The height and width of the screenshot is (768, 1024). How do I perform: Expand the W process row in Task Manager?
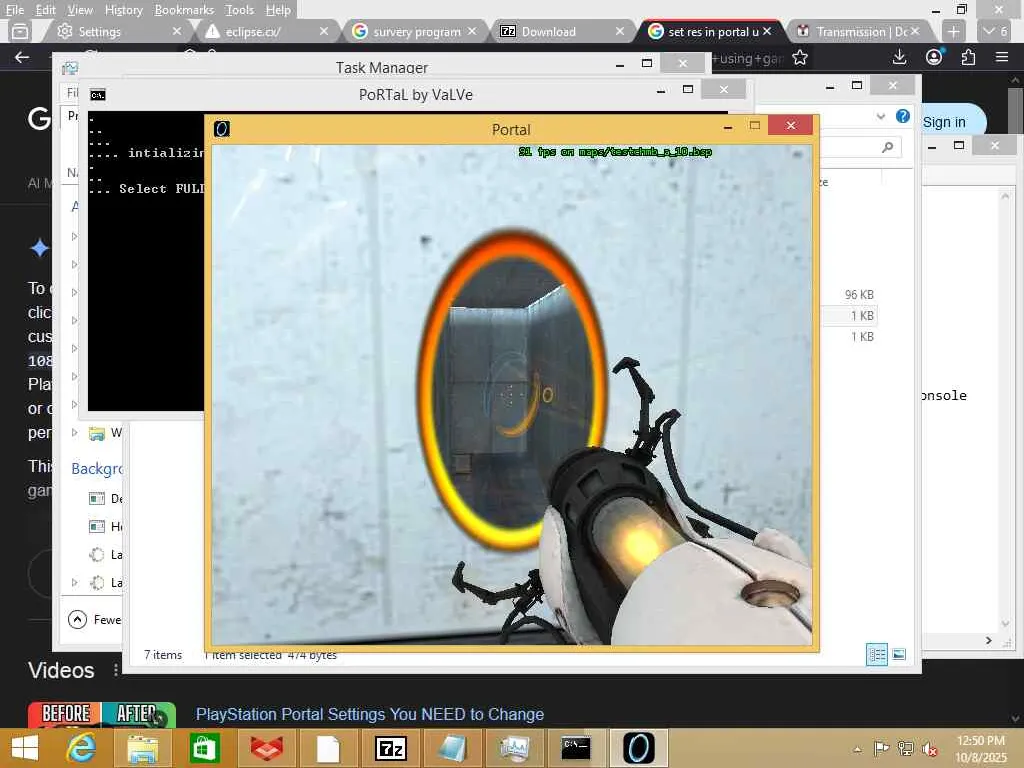tap(74, 432)
